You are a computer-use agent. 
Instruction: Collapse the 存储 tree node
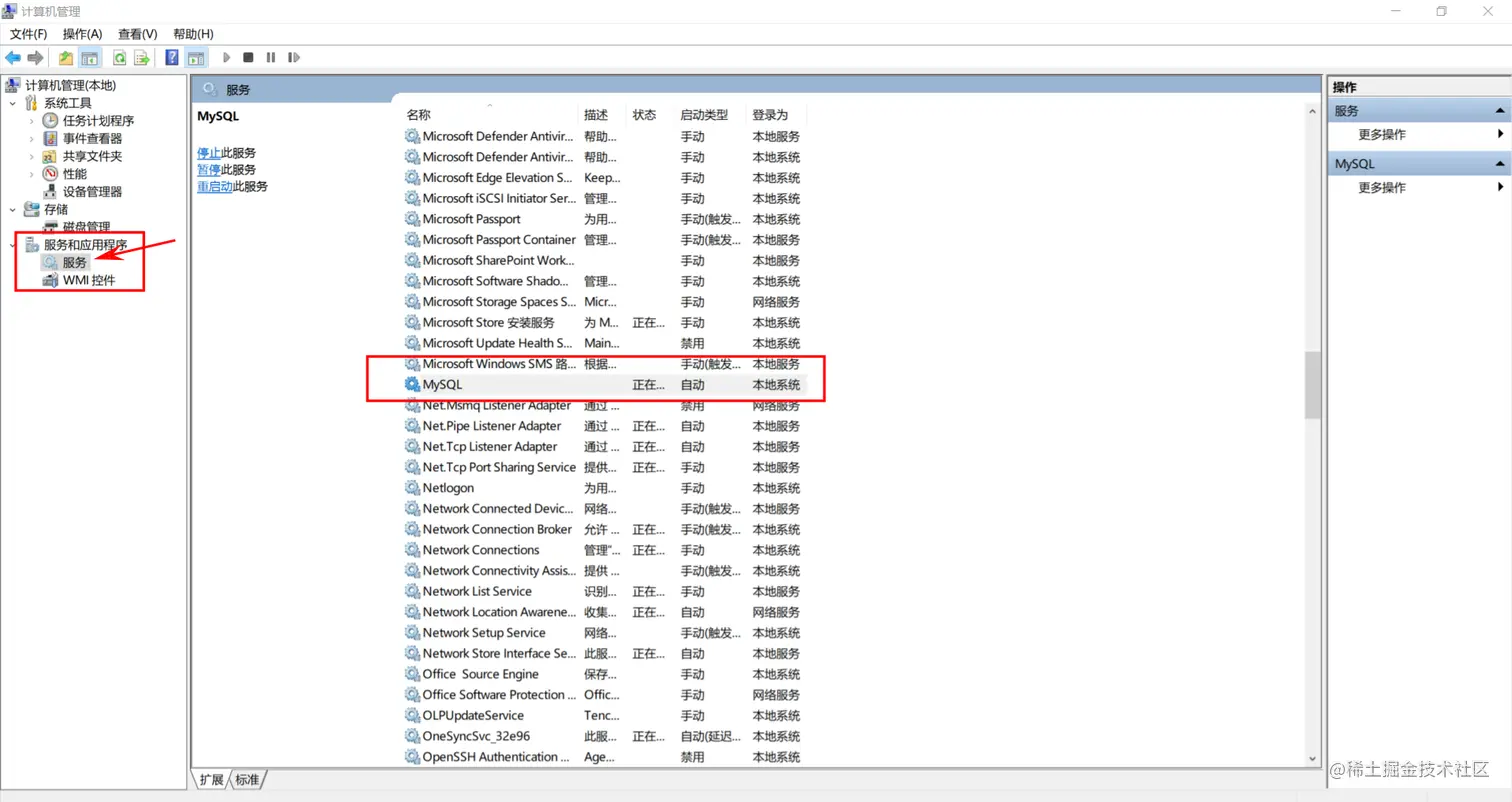pos(12,210)
